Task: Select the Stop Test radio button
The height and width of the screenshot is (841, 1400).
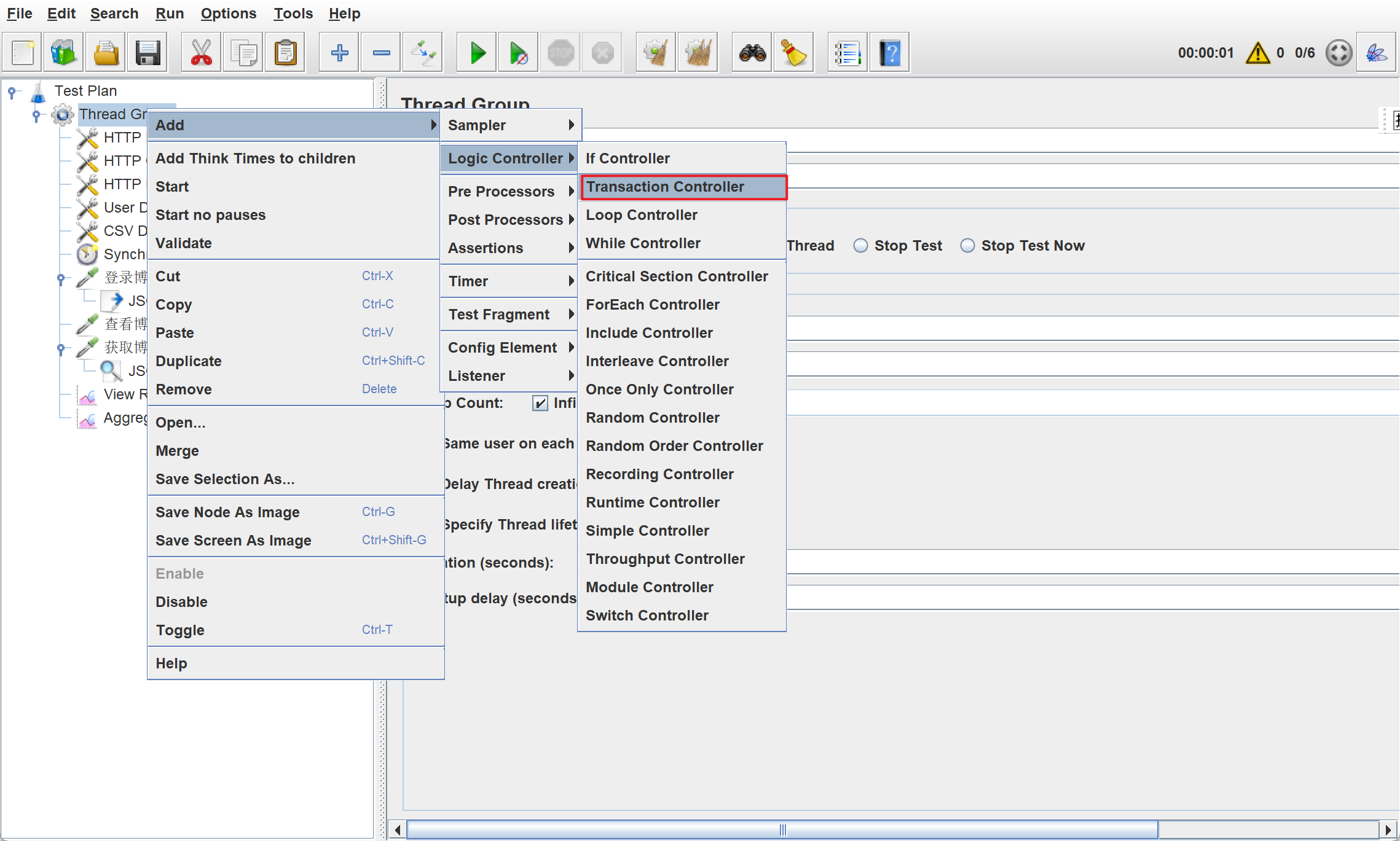Action: 860,246
